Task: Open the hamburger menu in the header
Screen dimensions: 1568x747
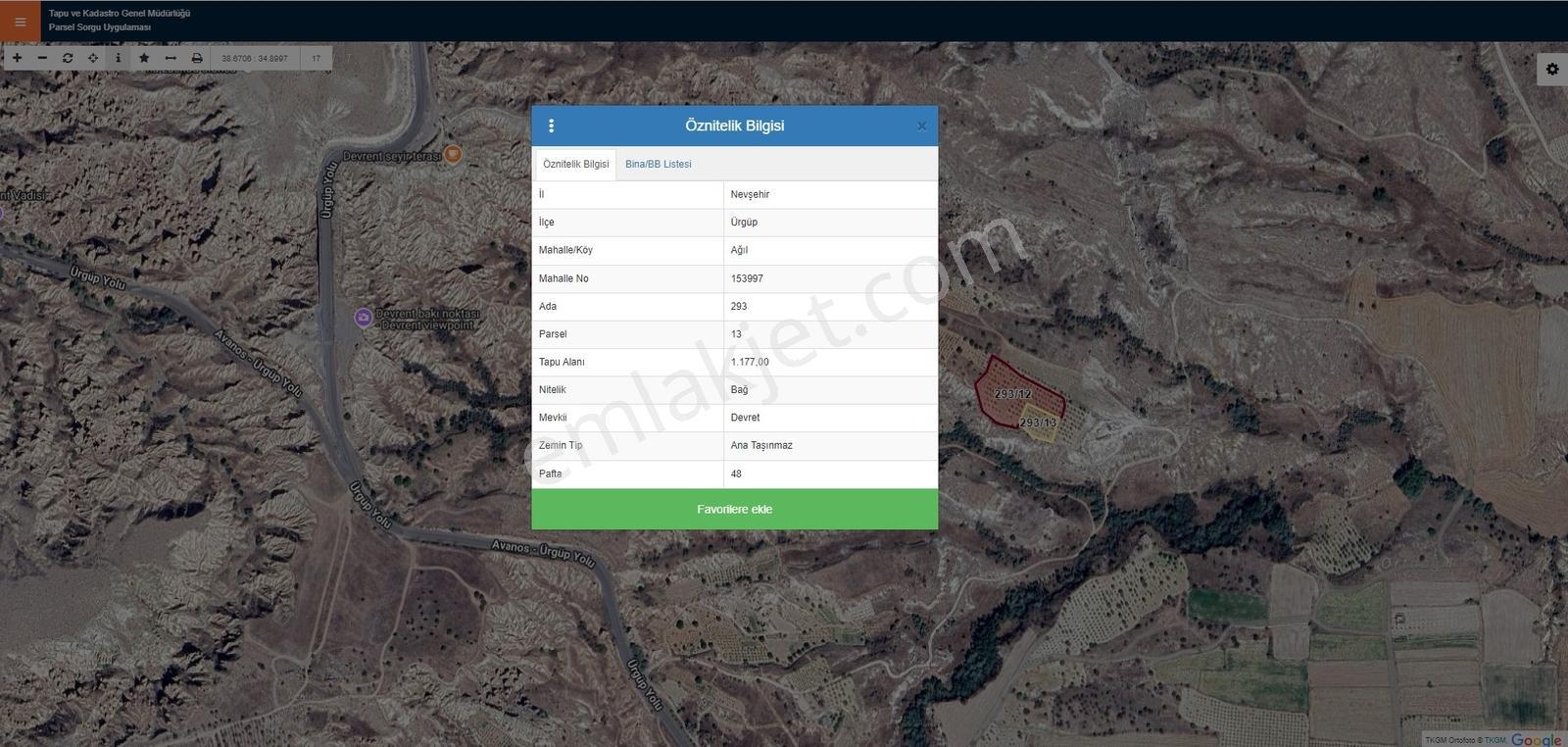Action: 20,22
